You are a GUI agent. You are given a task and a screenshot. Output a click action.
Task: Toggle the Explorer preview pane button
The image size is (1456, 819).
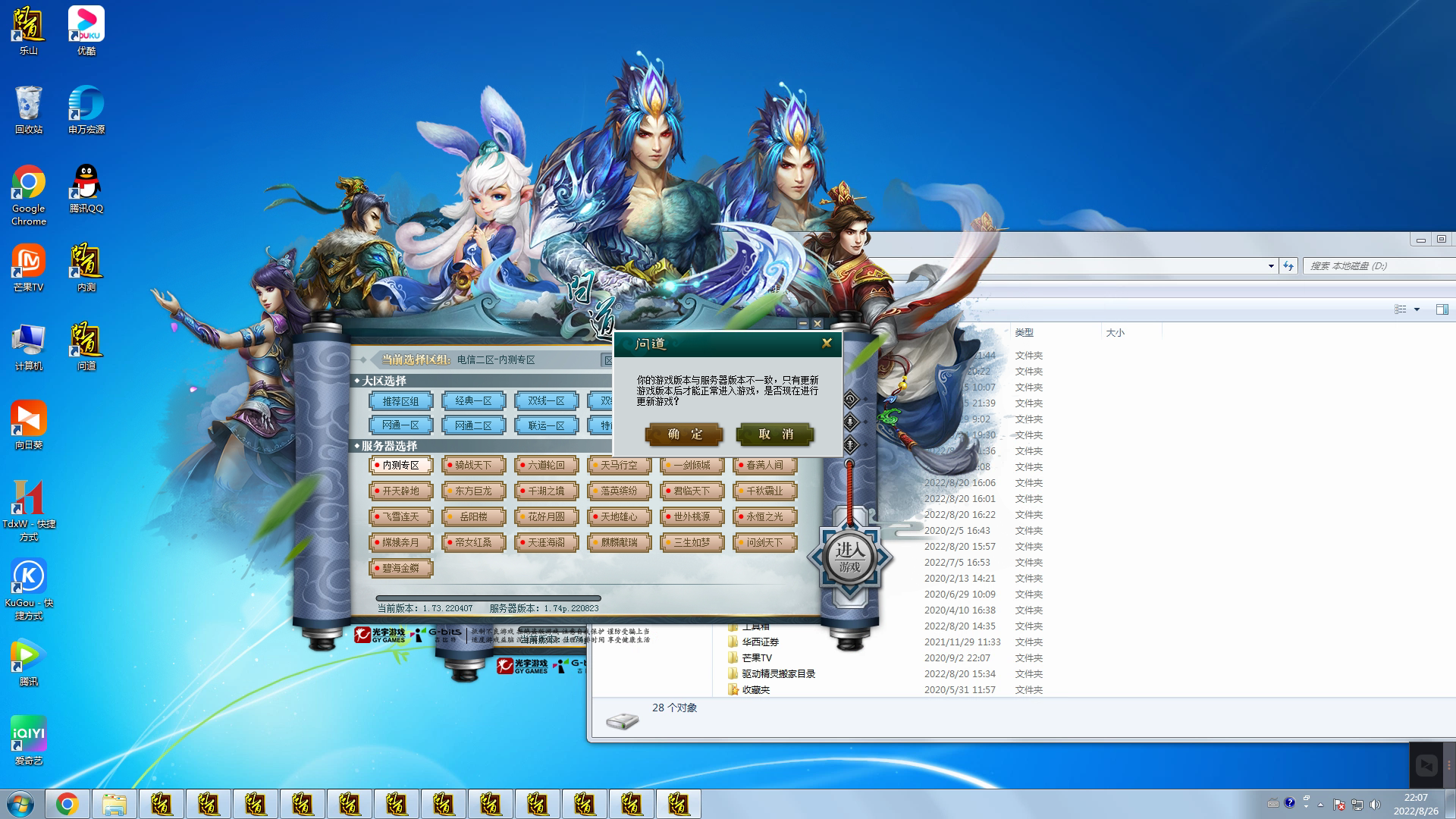pos(1442,309)
